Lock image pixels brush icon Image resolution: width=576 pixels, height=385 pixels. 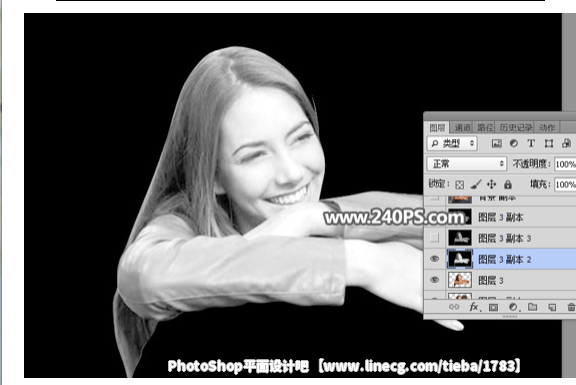coord(476,184)
